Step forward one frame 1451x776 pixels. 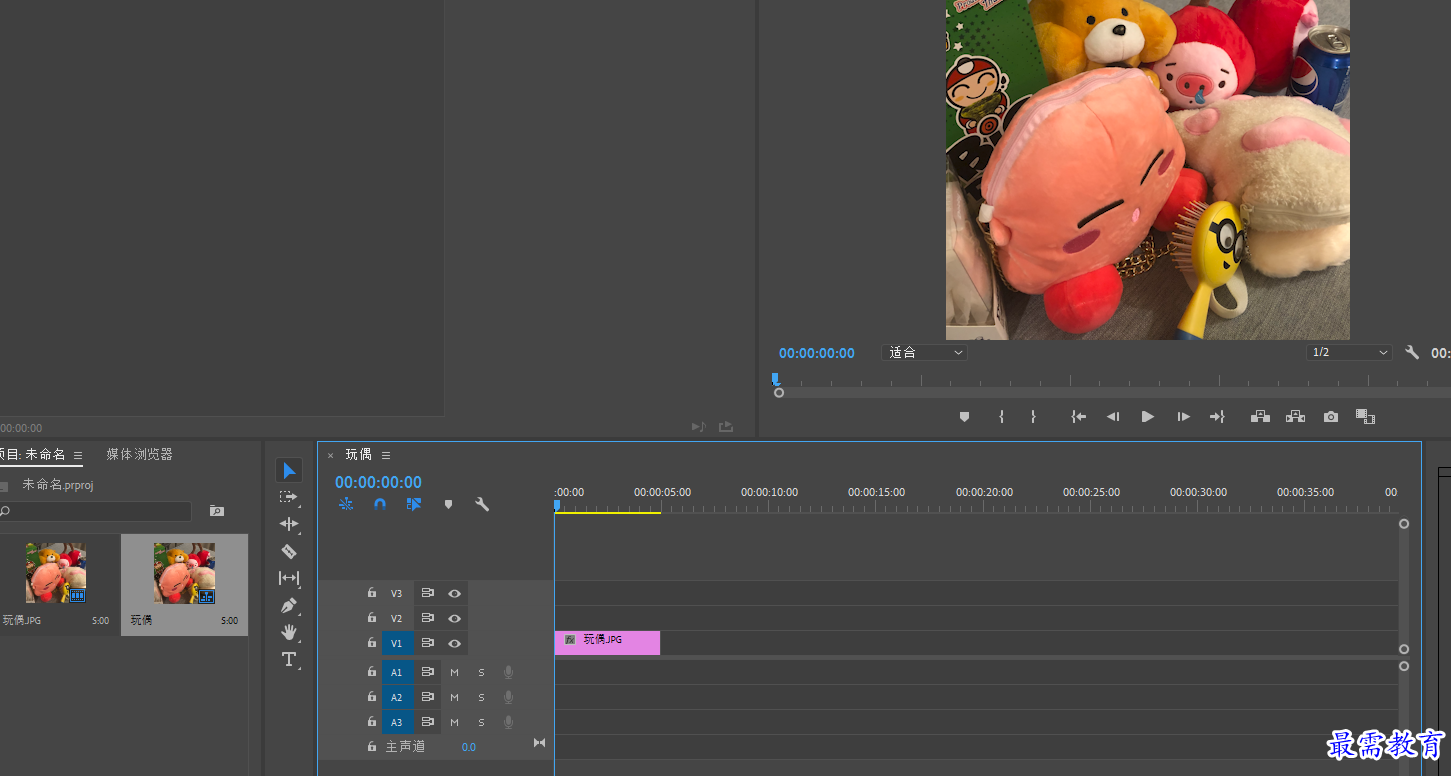[x=1183, y=417]
